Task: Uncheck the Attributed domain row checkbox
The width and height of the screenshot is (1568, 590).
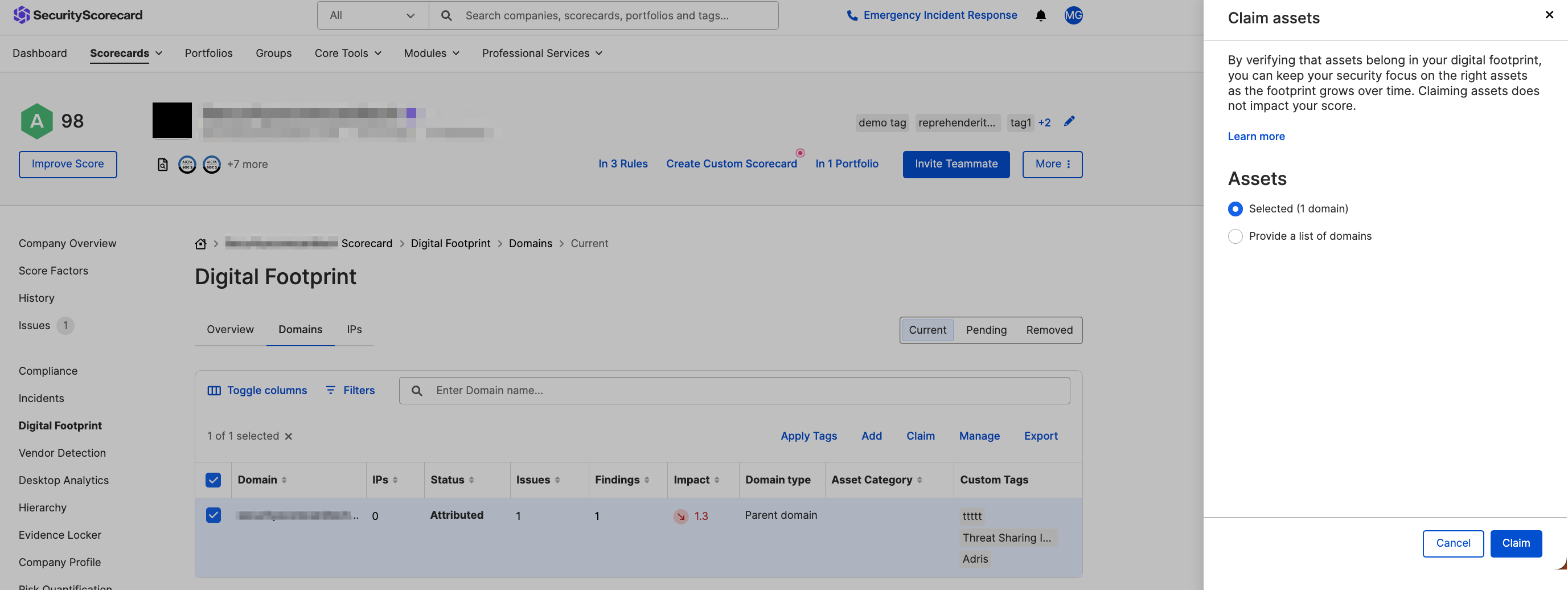Action: point(213,515)
